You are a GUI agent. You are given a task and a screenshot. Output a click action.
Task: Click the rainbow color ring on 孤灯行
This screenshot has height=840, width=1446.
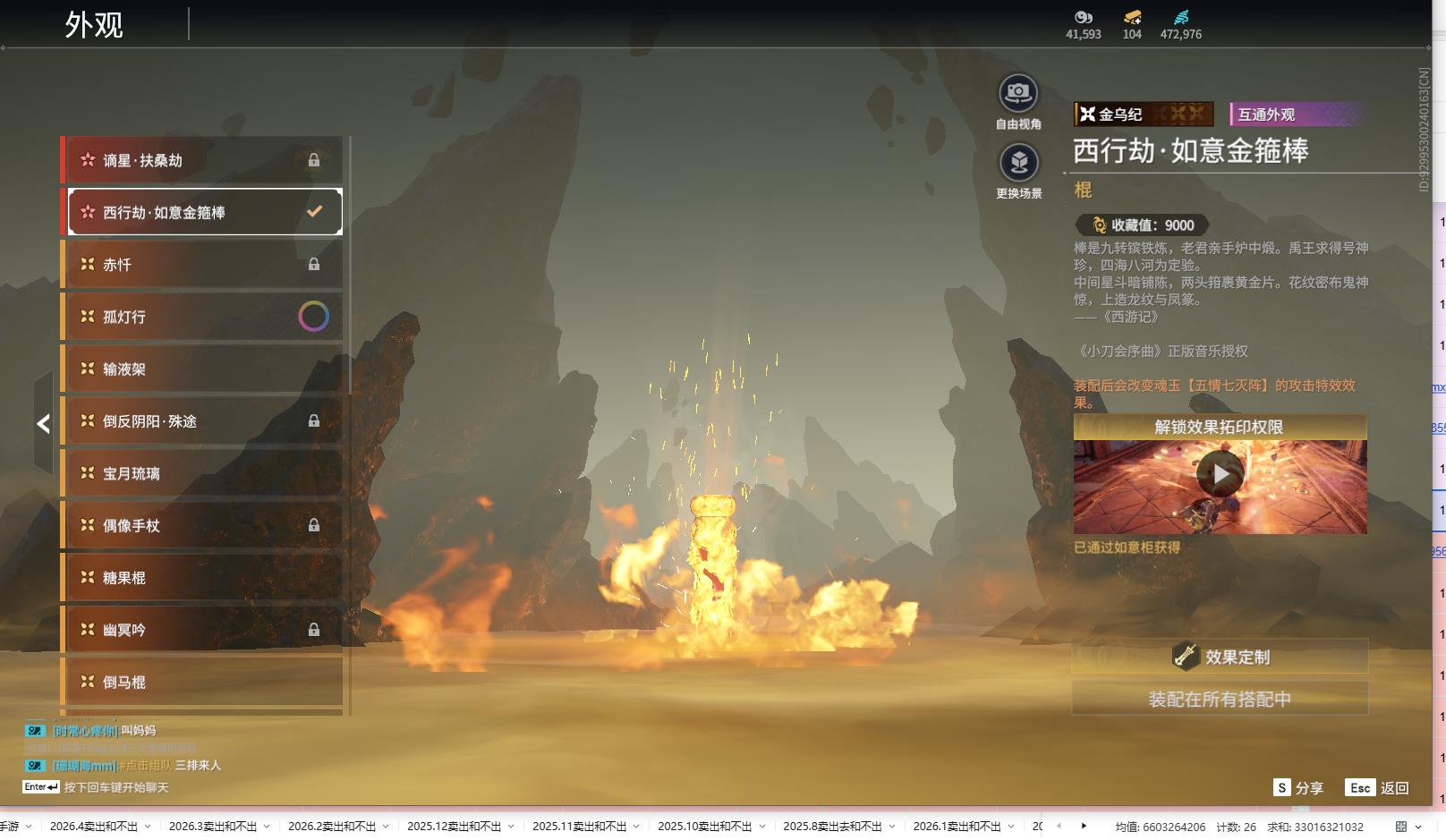pyautogui.click(x=313, y=317)
